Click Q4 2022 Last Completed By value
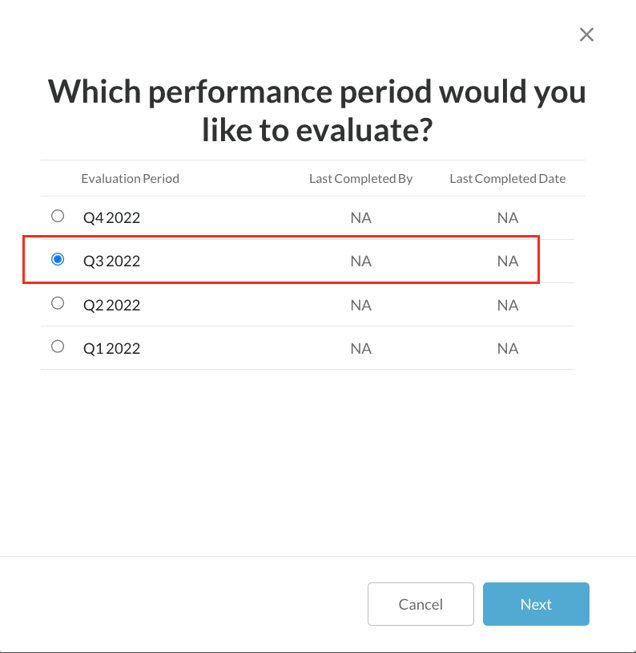 (361, 218)
